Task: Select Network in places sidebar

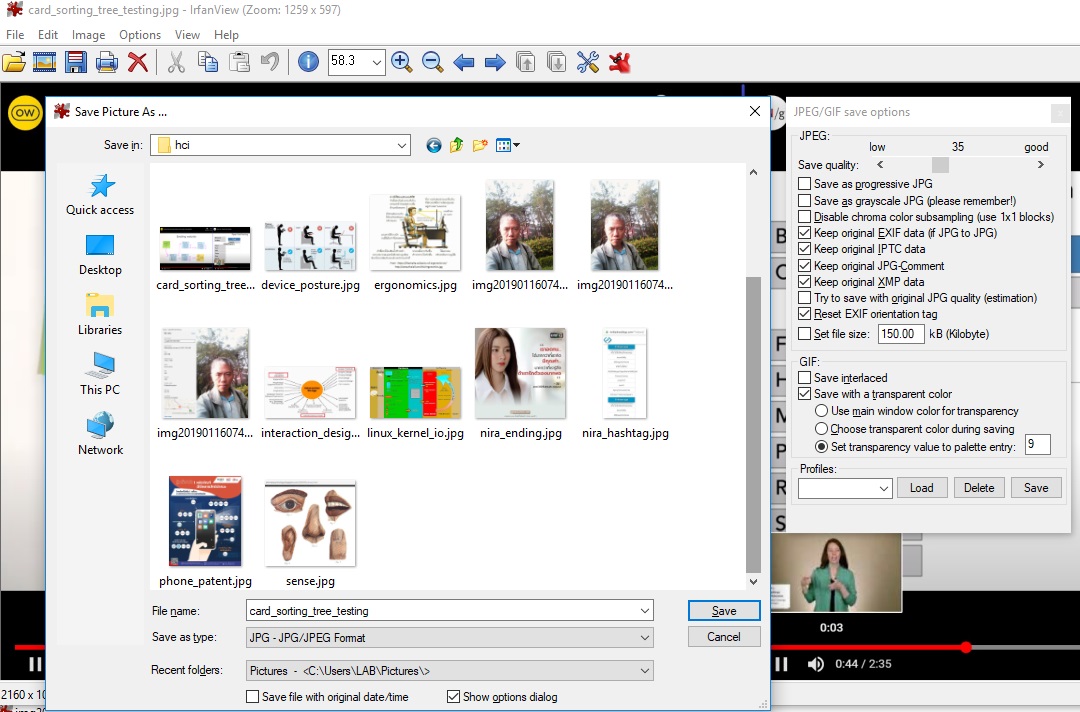Action: (101, 434)
